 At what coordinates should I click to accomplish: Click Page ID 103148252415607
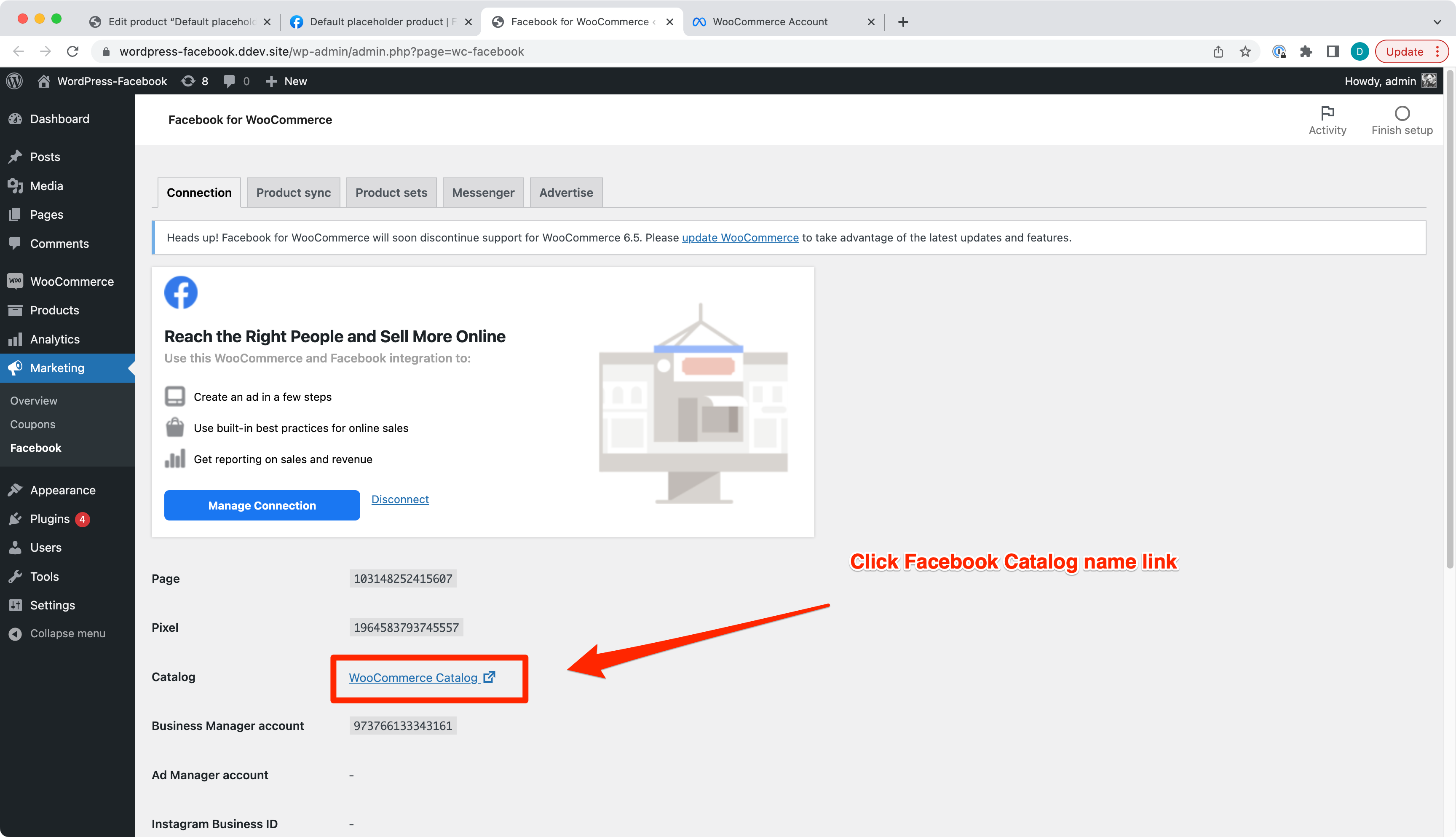click(x=403, y=579)
